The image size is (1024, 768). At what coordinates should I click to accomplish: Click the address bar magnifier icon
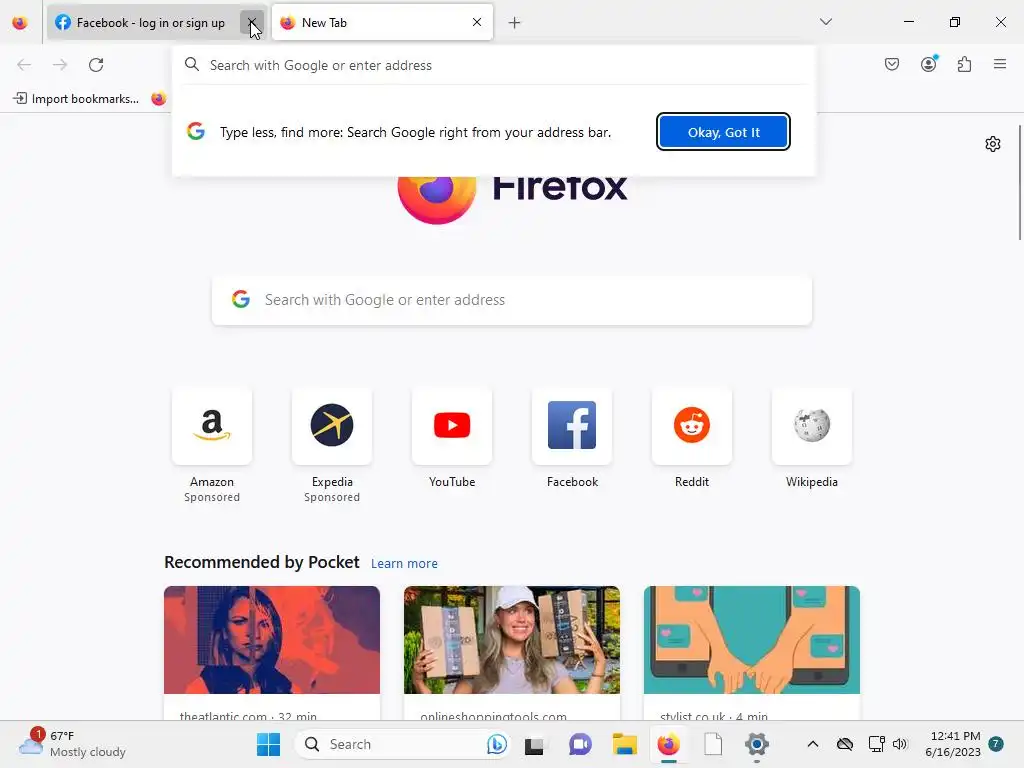pos(191,65)
